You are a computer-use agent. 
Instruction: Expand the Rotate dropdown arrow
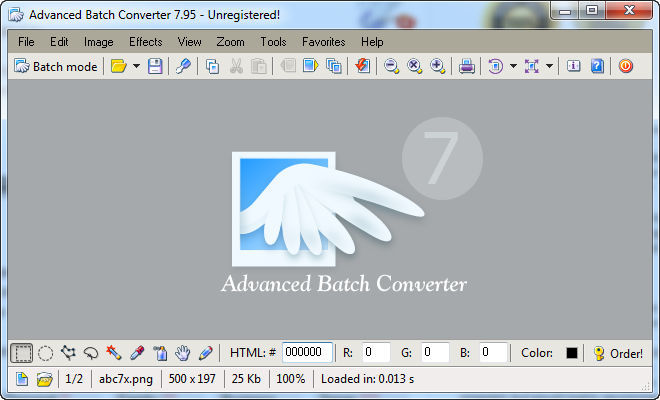point(513,66)
